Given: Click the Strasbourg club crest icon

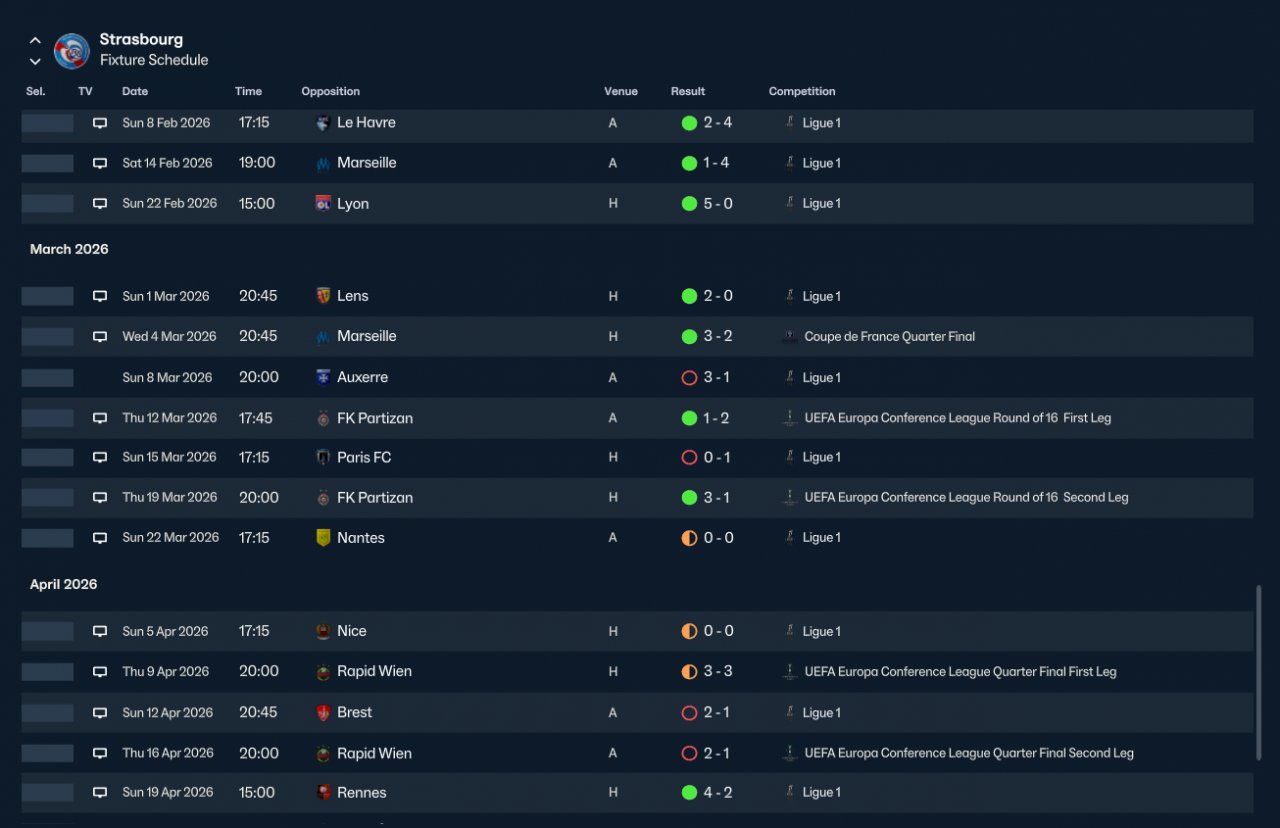Looking at the screenshot, I should point(72,50).
